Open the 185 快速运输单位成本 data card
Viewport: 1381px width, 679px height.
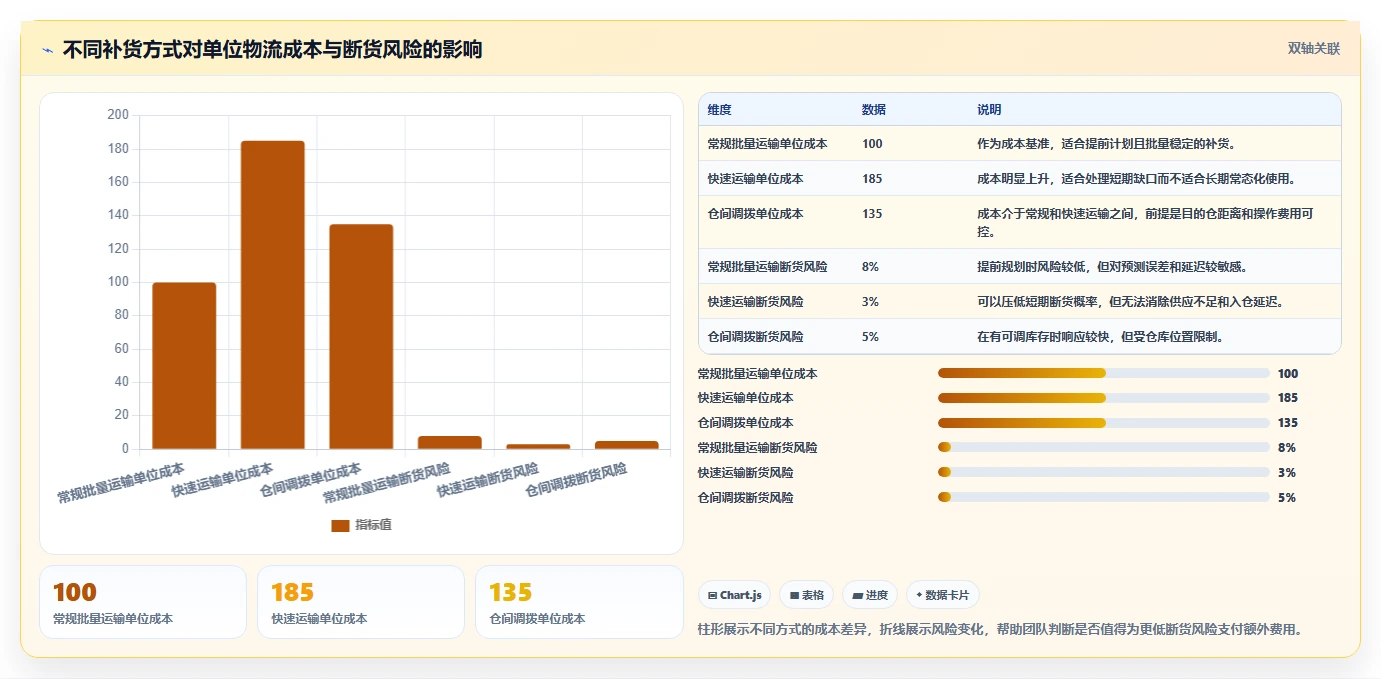click(361, 602)
